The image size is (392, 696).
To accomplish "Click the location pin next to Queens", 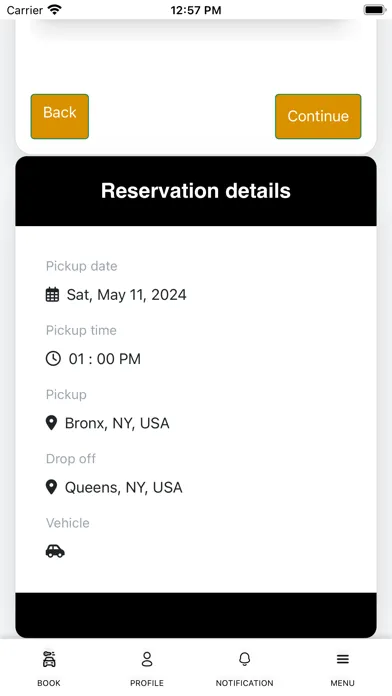I will pyautogui.click(x=51, y=487).
